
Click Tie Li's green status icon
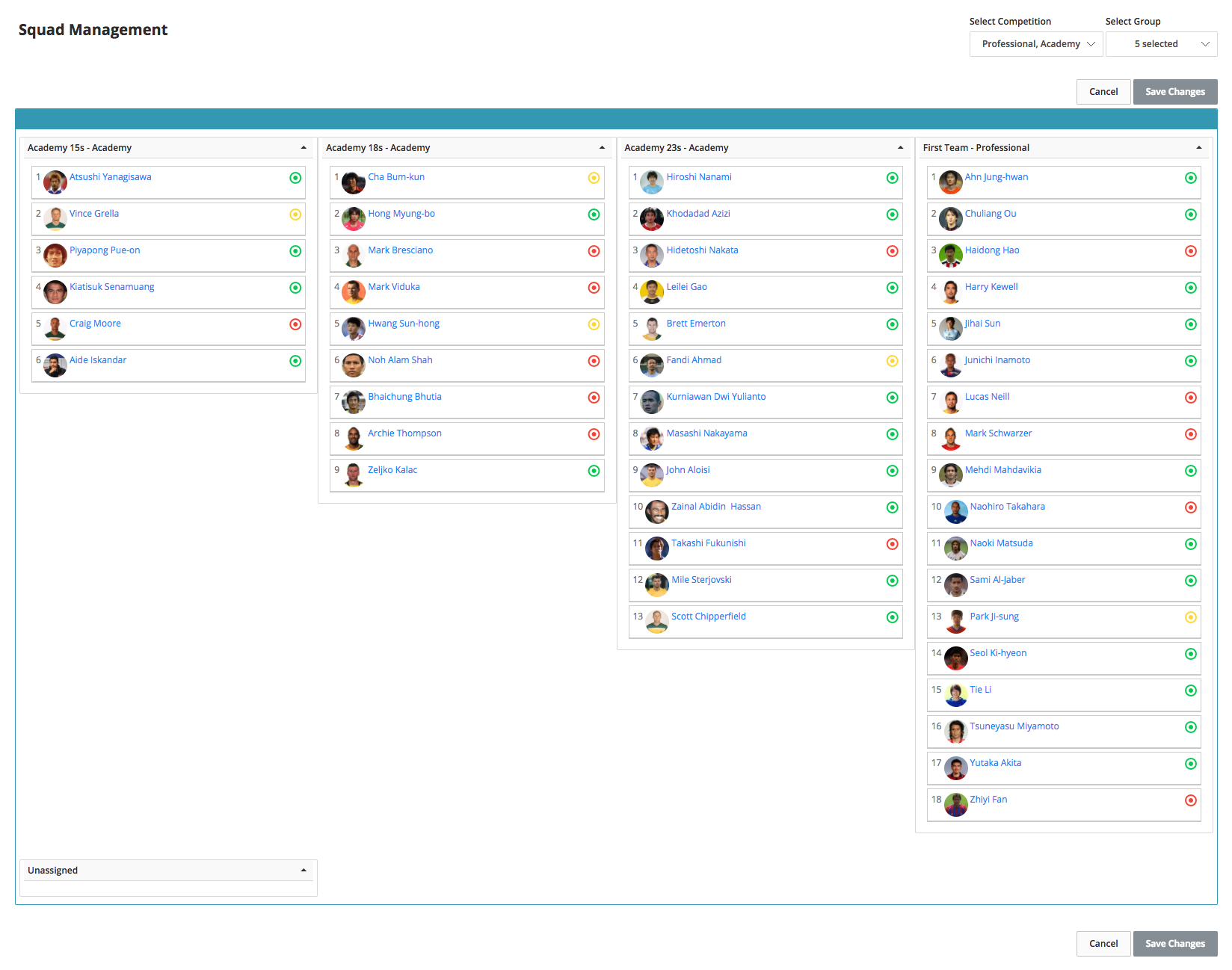click(x=1191, y=691)
